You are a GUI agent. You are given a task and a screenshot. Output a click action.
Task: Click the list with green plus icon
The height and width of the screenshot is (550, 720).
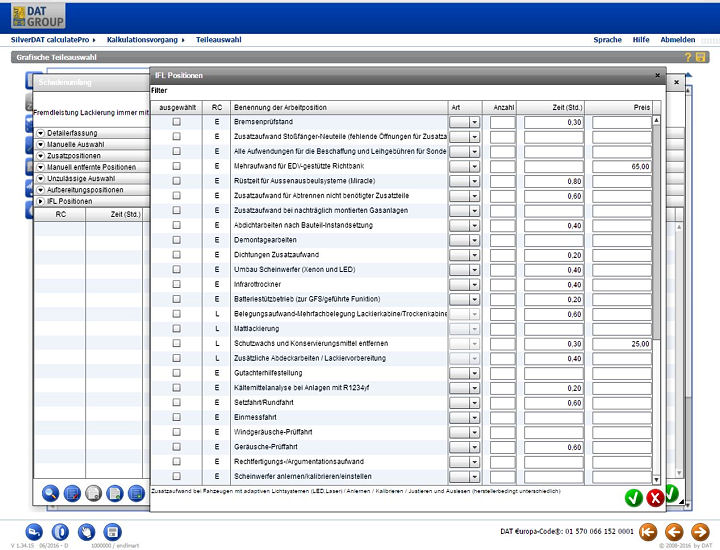(x=136, y=494)
